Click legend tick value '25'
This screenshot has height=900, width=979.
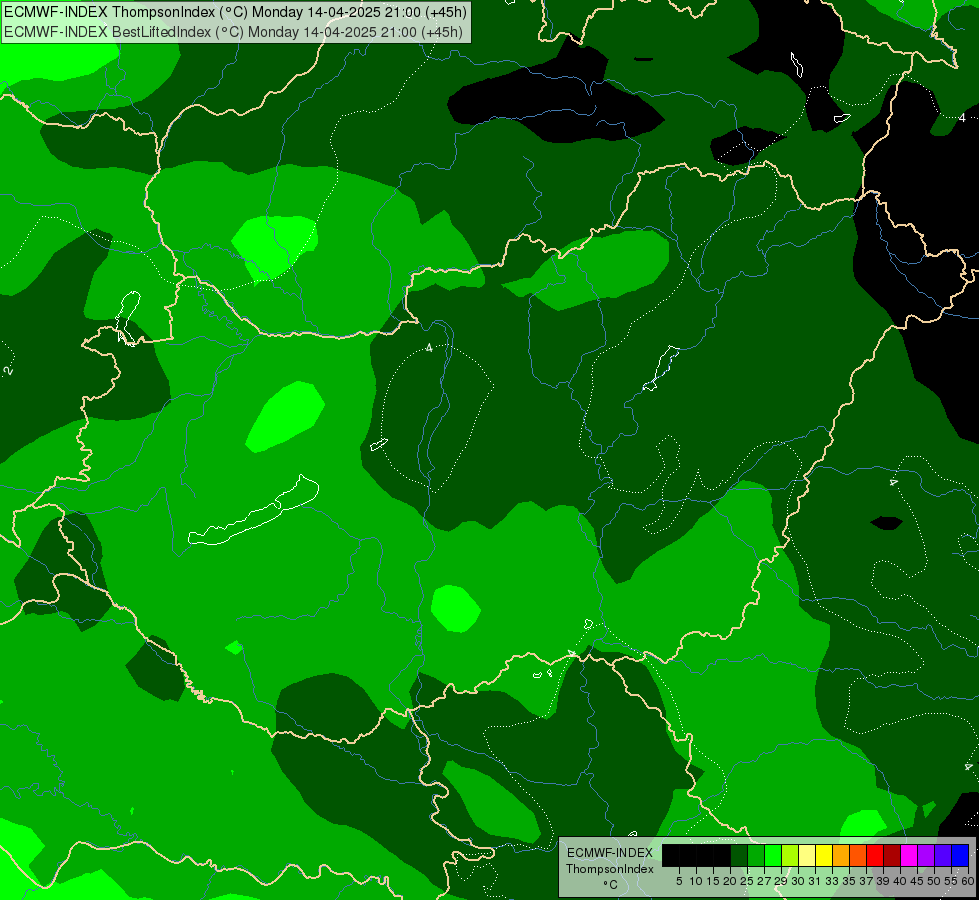747,881
